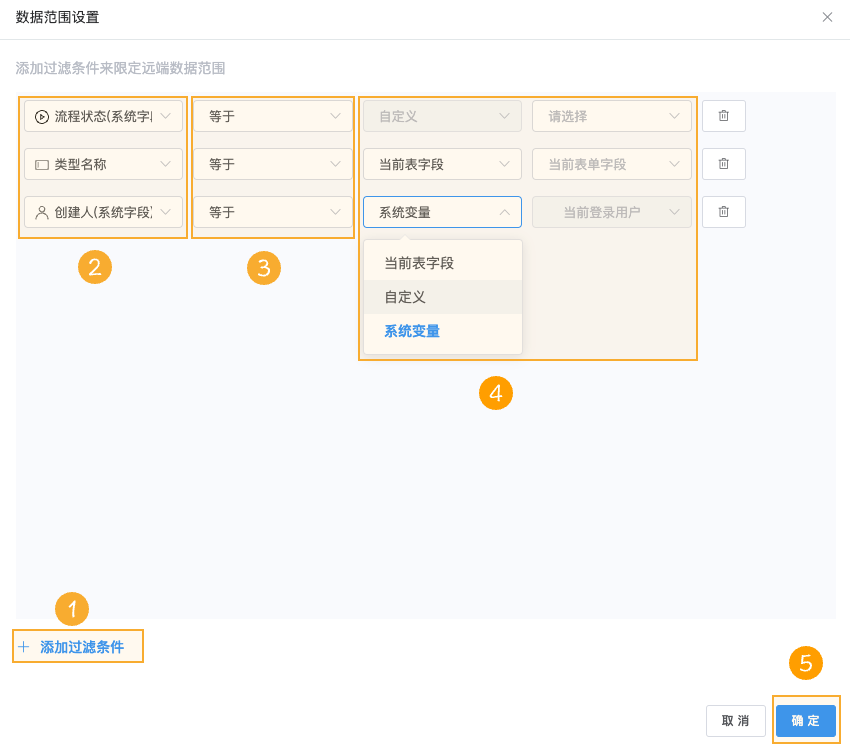Open the first 等于 operator dropdown

(272, 116)
